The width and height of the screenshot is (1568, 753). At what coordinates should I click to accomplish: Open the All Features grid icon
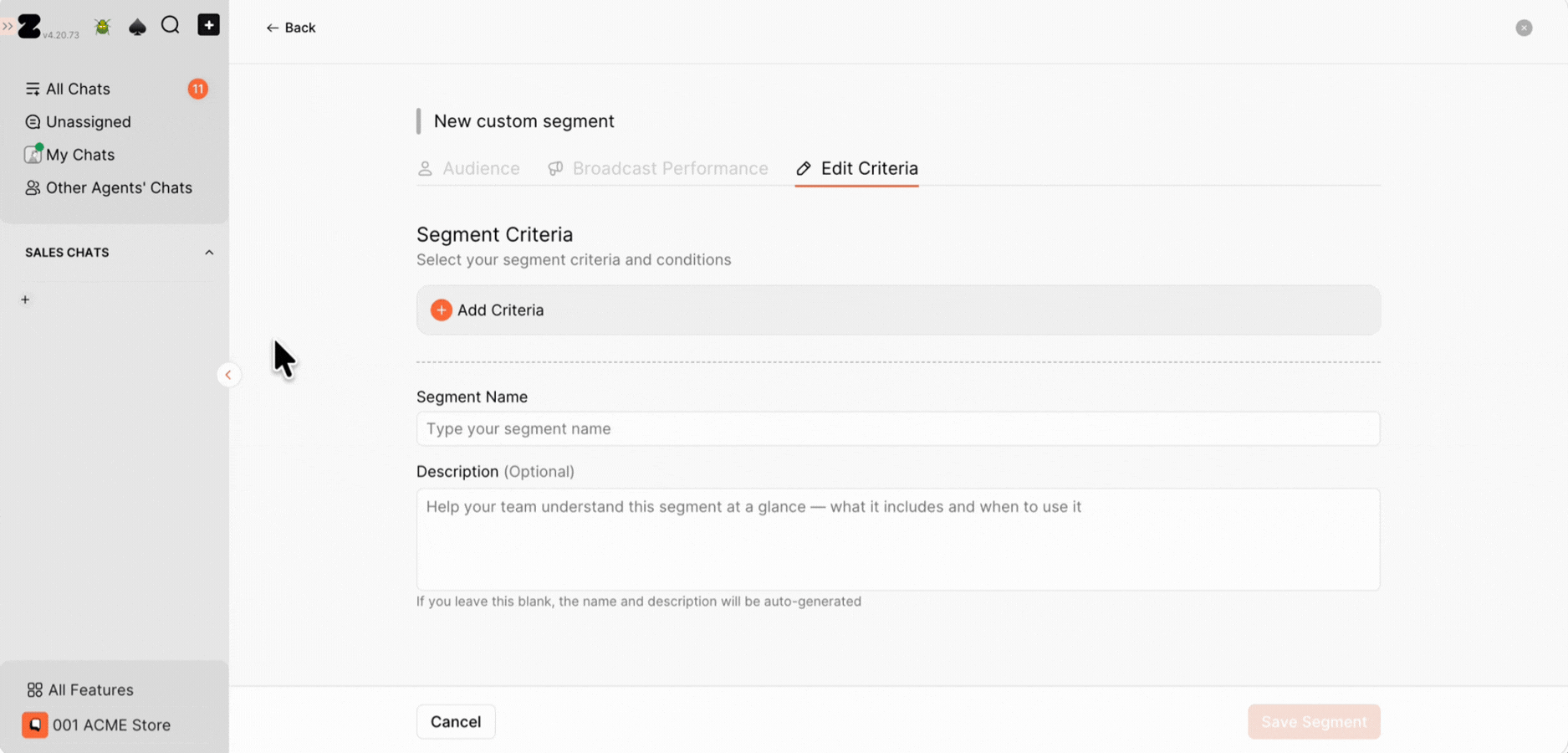pyautogui.click(x=34, y=690)
